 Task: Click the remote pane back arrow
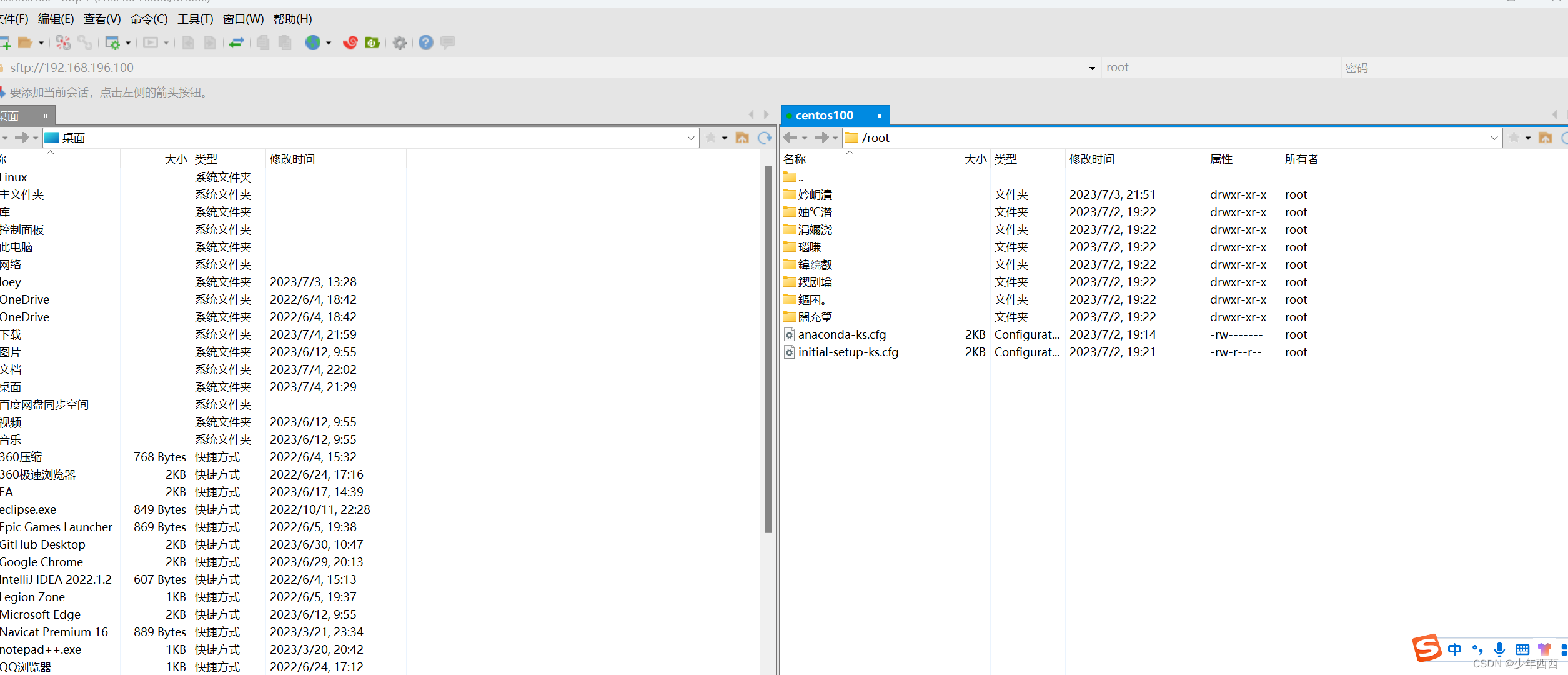tap(790, 137)
